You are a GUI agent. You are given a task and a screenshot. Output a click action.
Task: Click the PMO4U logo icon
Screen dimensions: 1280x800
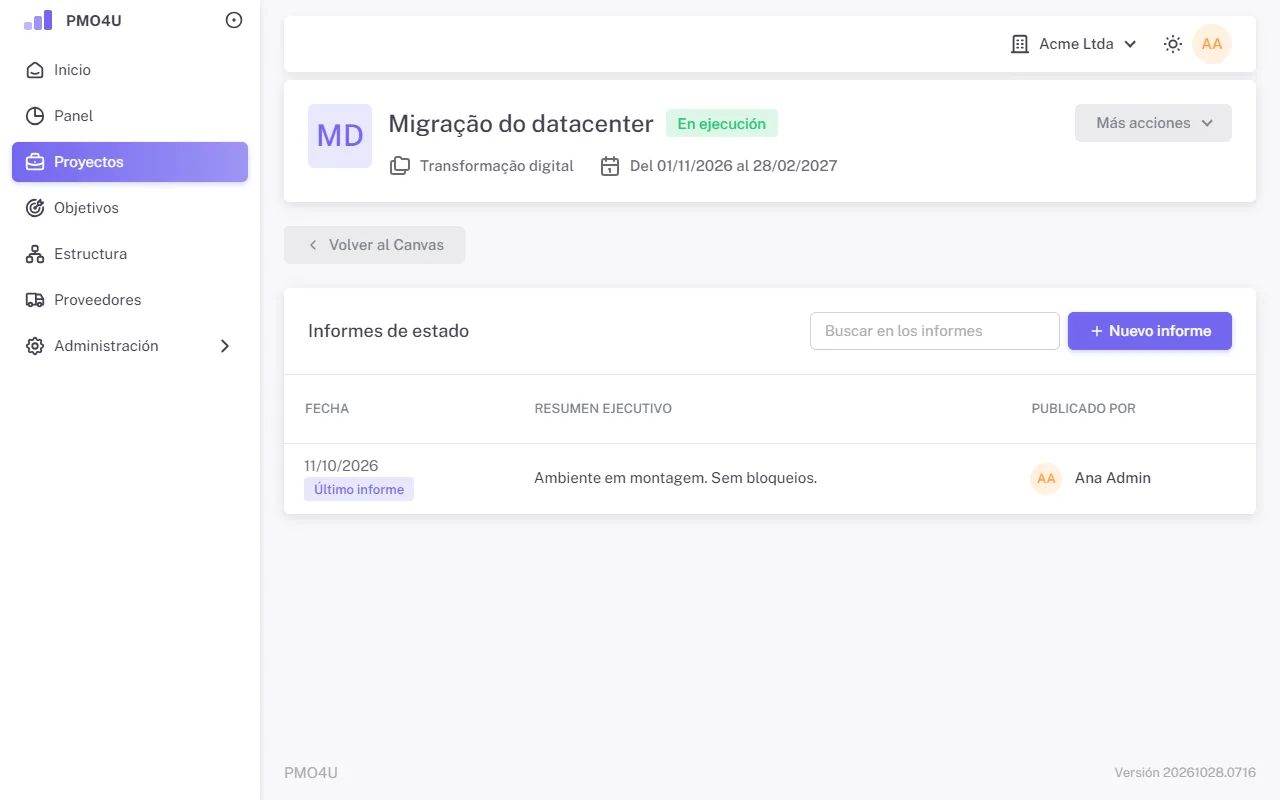click(38, 20)
